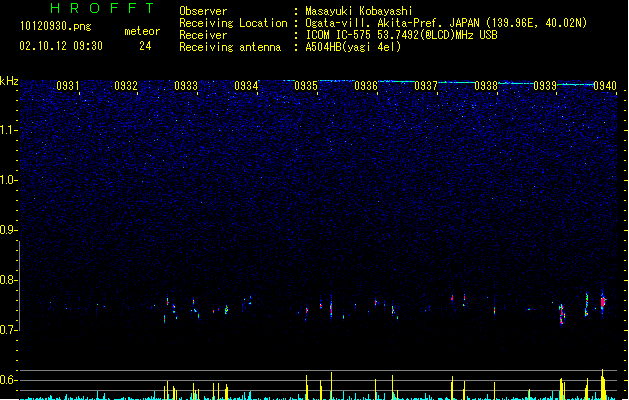Click the 0.8 kHz axis label

coord(9,280)
